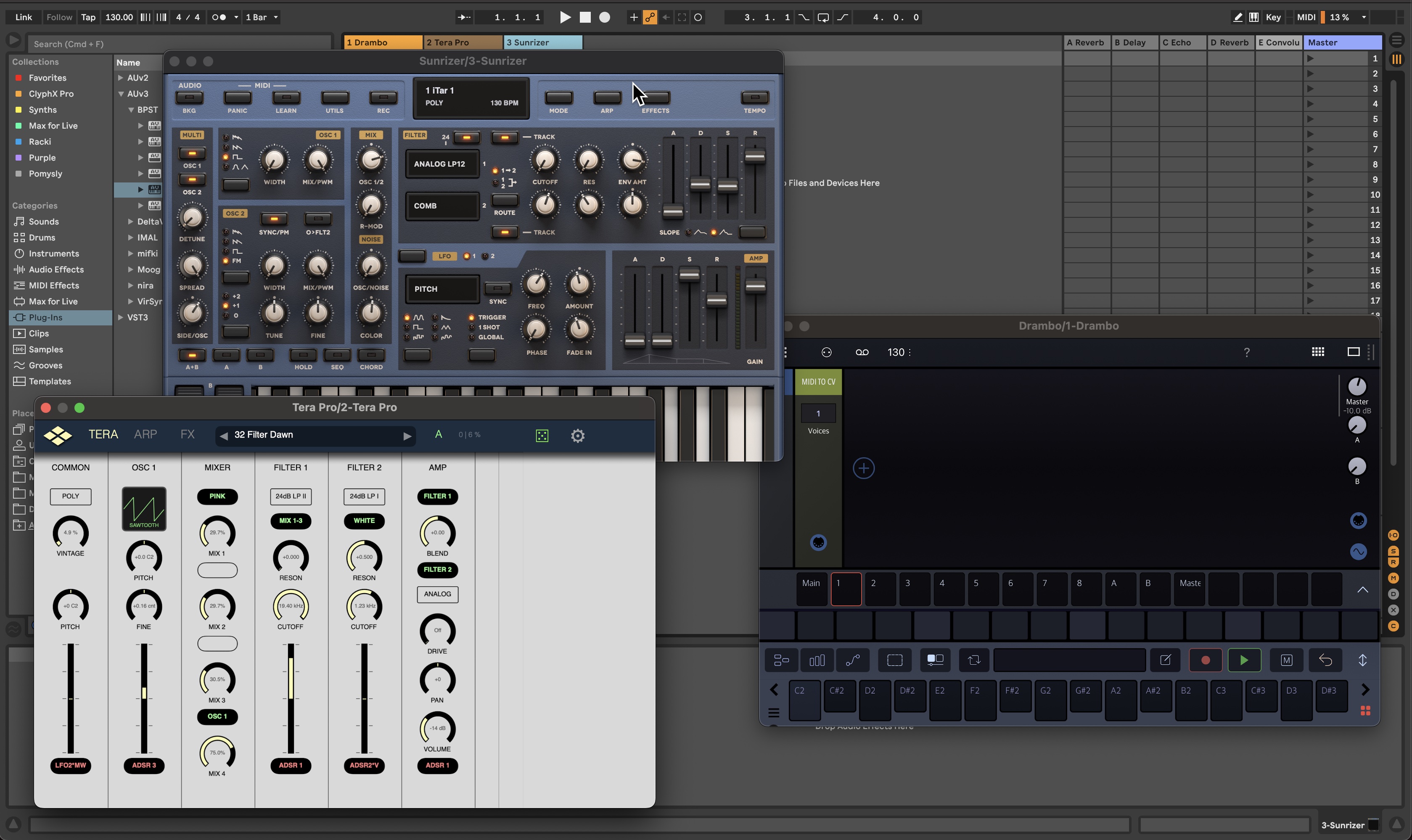Adjust Sunrizer AMP GAIN slider

pyautogui.click(x=755, y=286)
